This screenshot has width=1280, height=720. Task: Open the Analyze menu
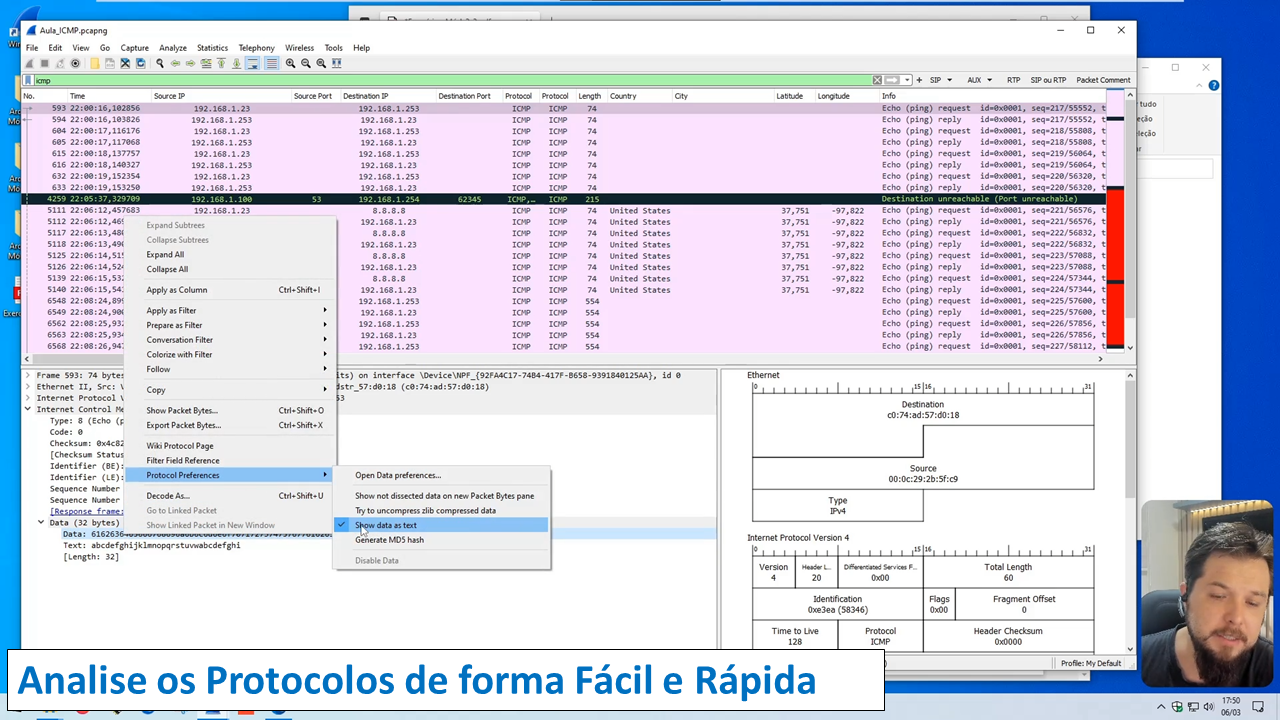coord(173,48)
